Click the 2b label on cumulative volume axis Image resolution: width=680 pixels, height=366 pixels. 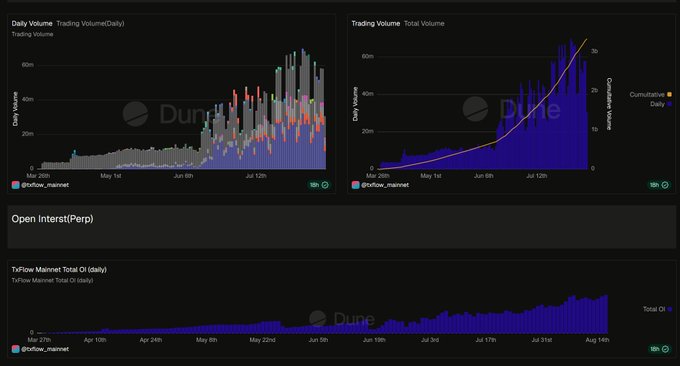pos(594,90)
